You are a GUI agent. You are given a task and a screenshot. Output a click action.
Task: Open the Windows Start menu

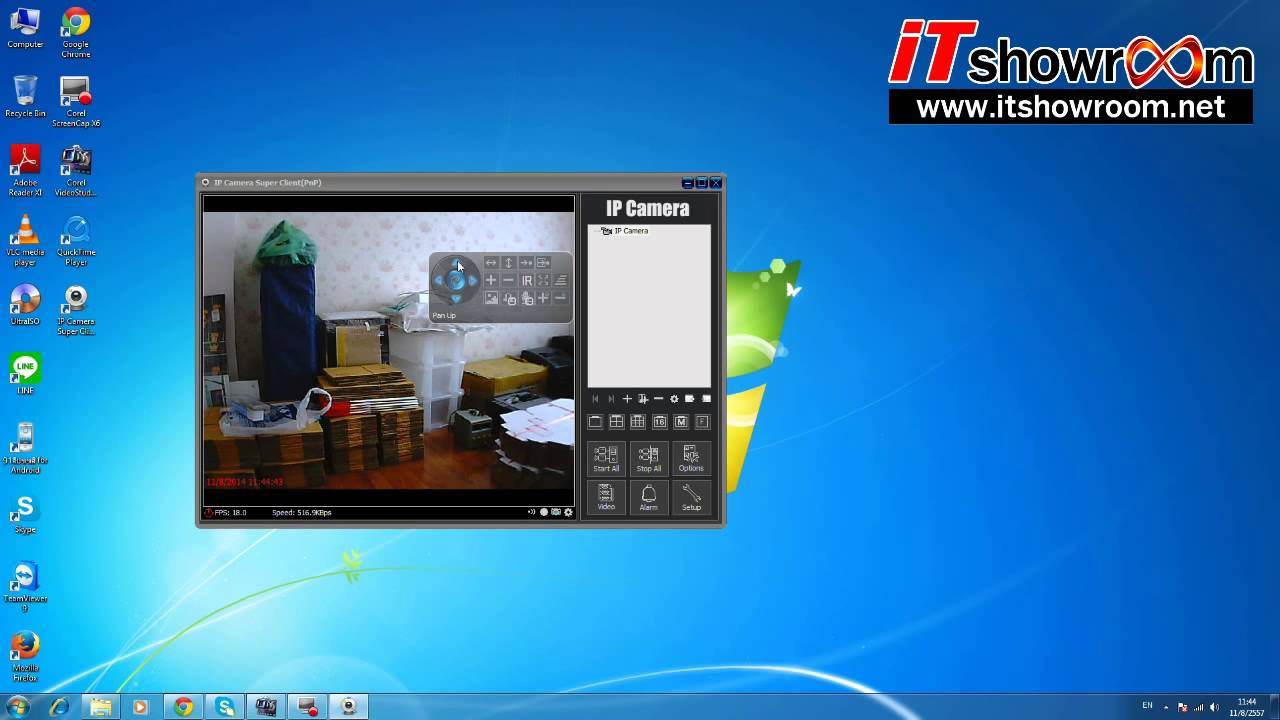click(17, 707)
